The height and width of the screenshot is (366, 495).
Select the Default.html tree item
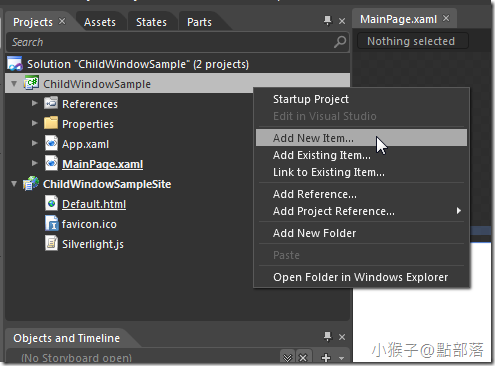[x=94, y=204]
